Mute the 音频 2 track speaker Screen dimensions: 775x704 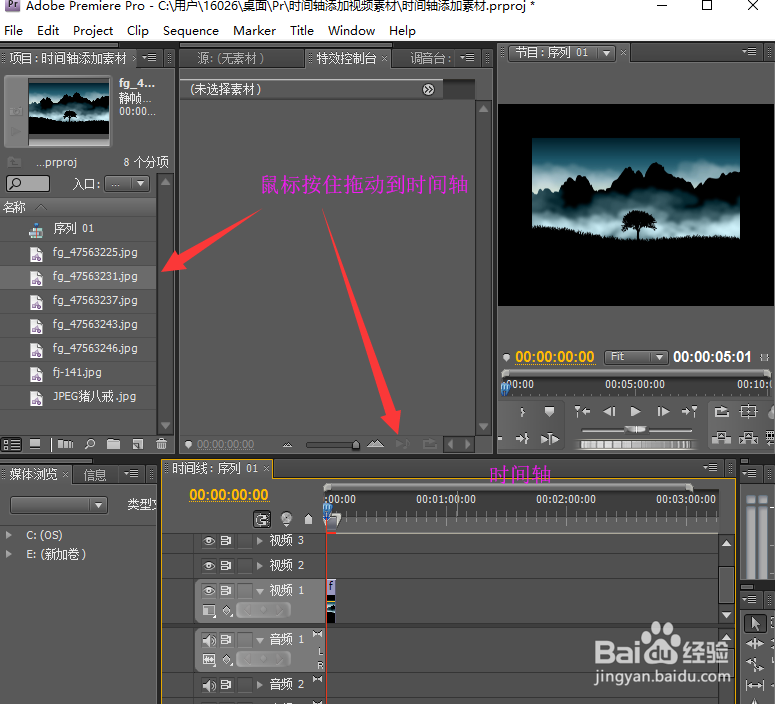(209, 685)
